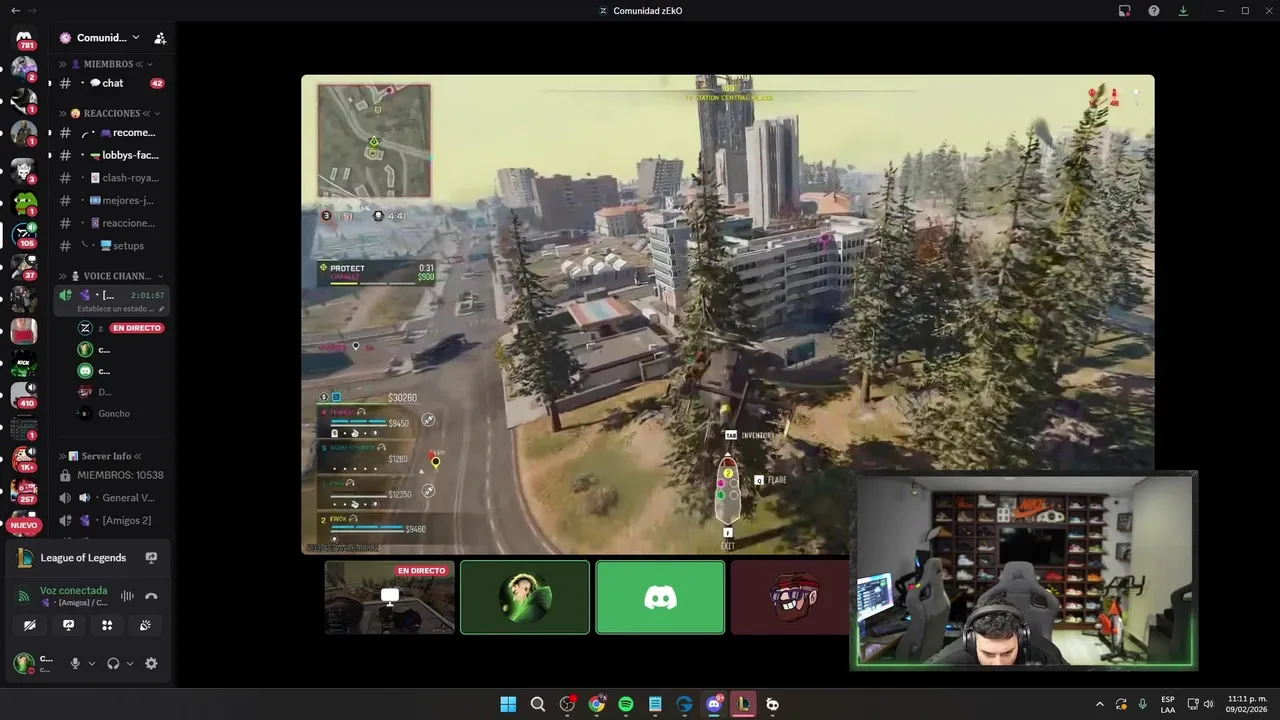Open the setups channel
Image resolution: width=1280 pixels, height=720 pixels.
(x=111, y=245)
